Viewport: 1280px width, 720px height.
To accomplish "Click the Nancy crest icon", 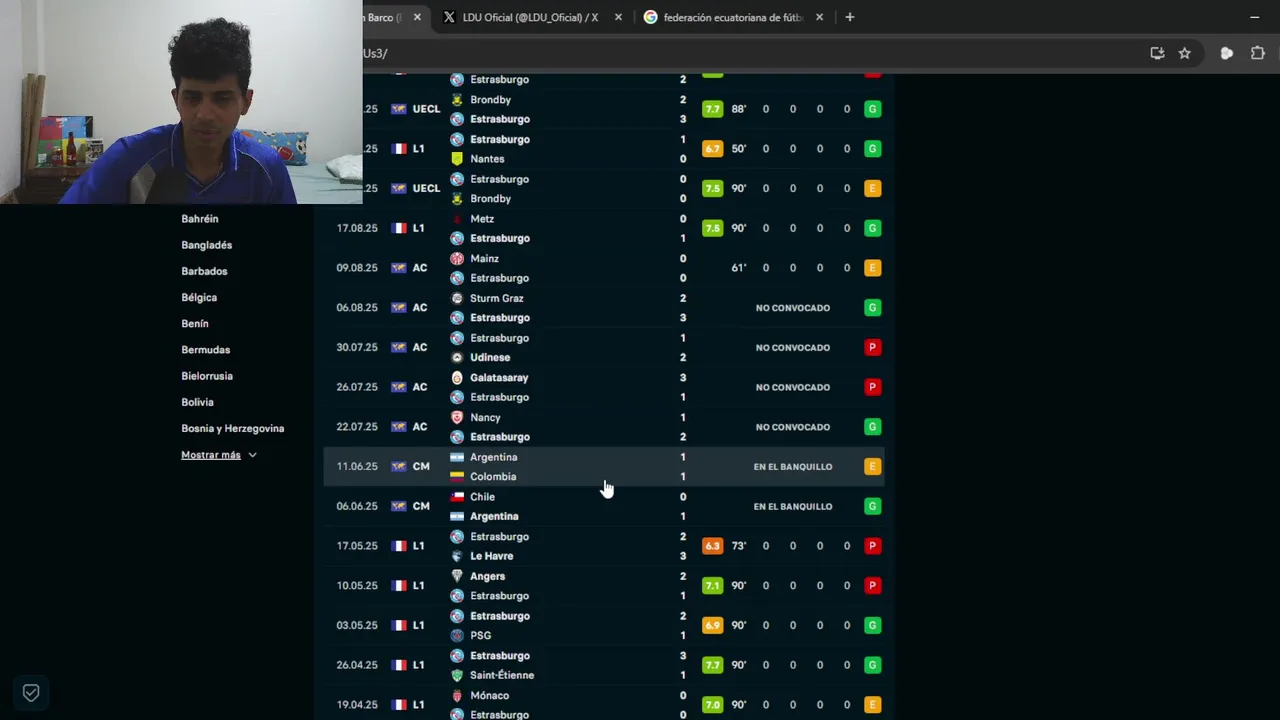I will 457,417.
